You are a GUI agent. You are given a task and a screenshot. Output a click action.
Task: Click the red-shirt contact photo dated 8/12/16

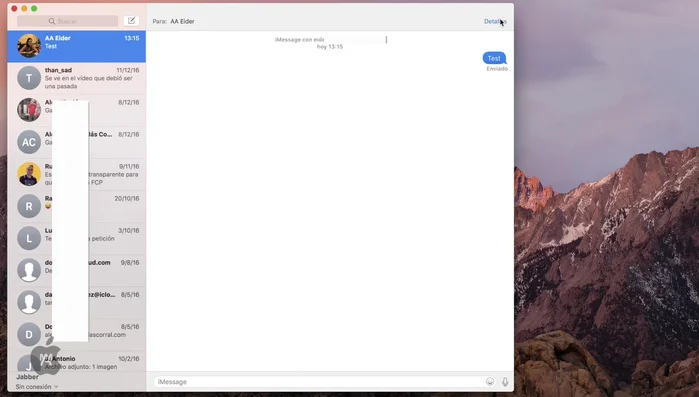tap(29, 110)
